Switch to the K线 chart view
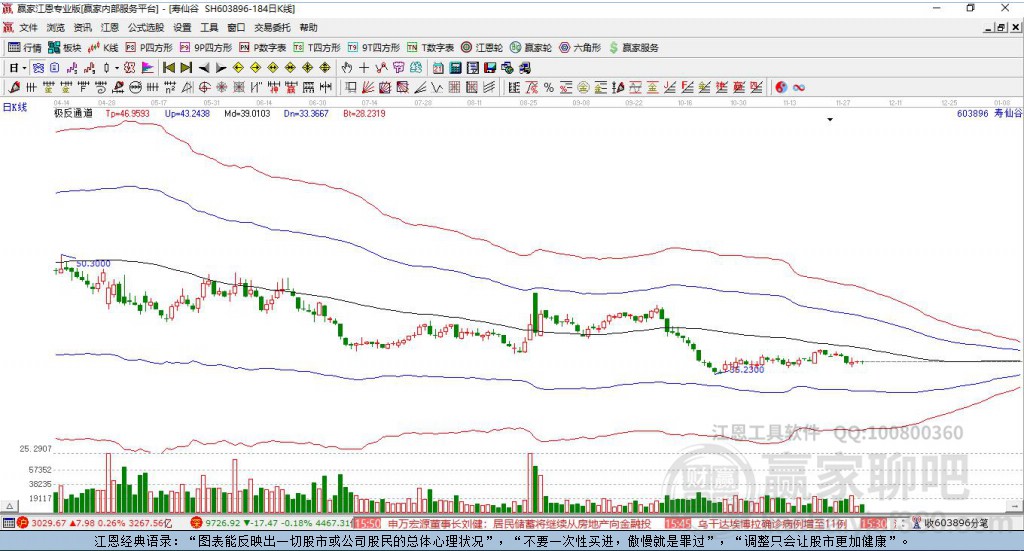 point(103,48)
